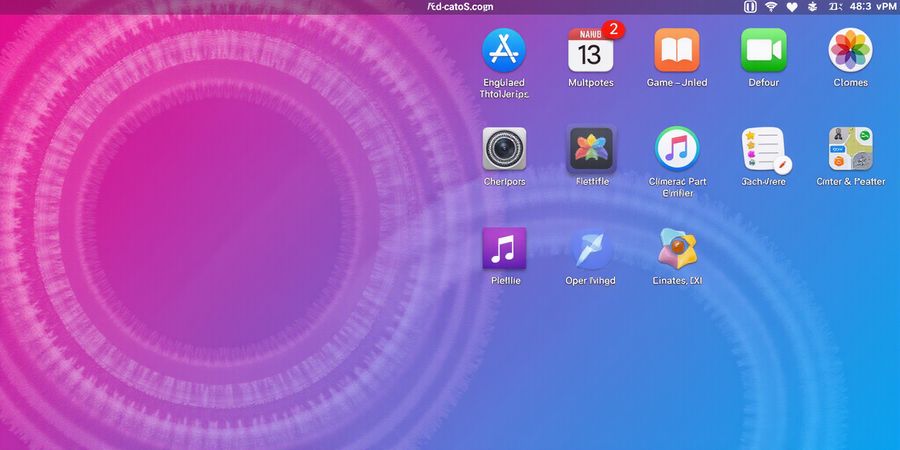Click the Cinter & Peatter label text
900x450 pixels.
click(851, 181)
